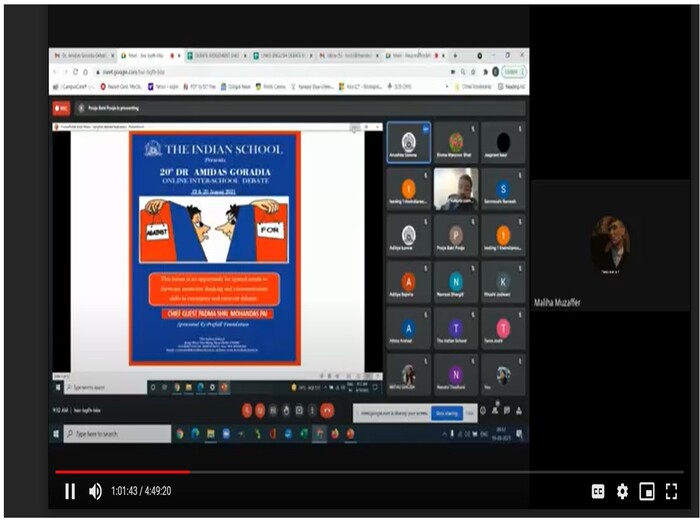Click the red REC recording indicator

pos(62,108)
